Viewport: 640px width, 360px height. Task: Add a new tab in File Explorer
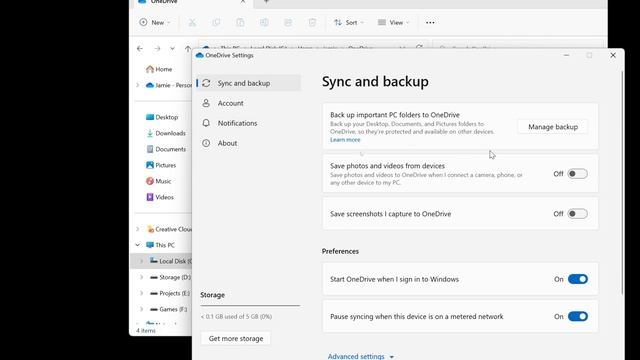tap(266, 2)
